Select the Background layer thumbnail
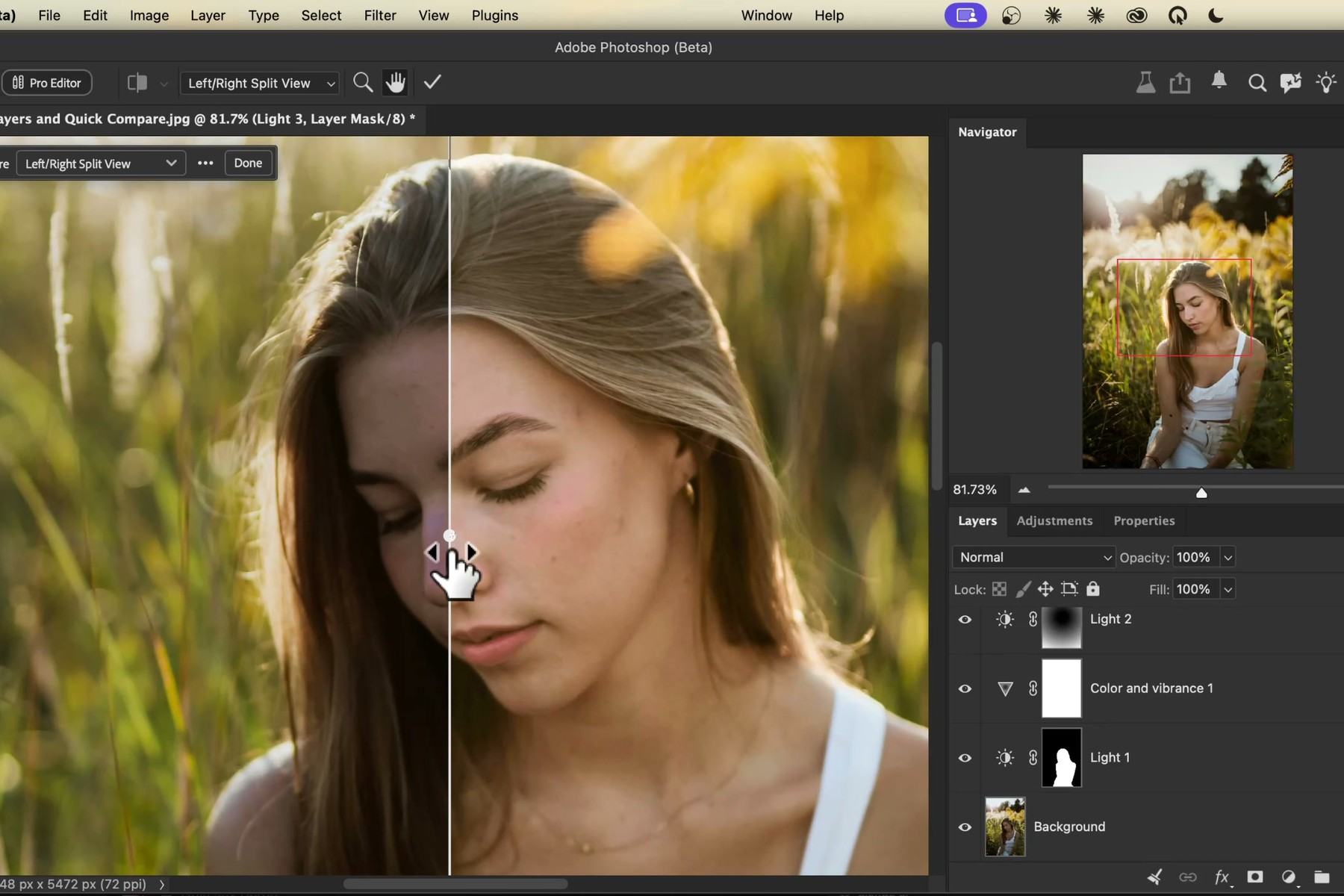 pos(1005,827)
